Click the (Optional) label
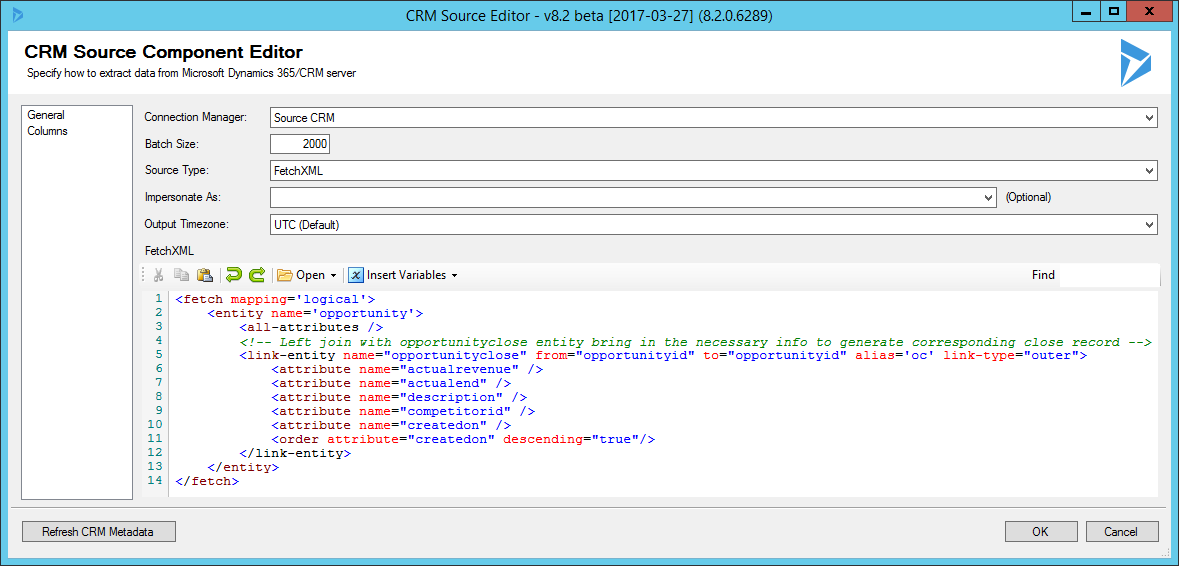 1028,198
